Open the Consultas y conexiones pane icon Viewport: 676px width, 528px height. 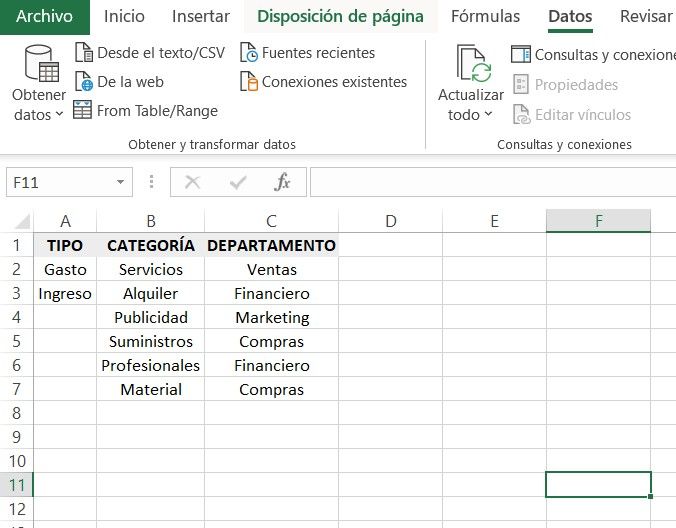click(521, 54)
